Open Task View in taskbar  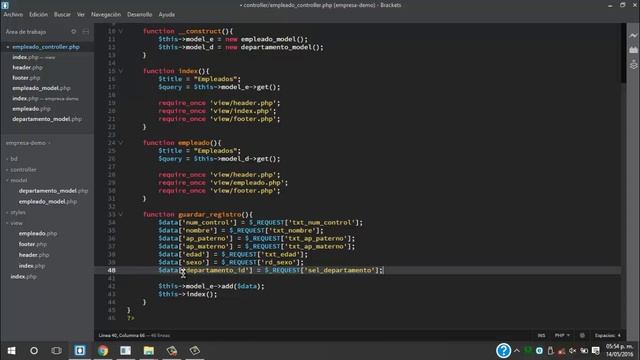pyautogui.click(x=57, y=351)
